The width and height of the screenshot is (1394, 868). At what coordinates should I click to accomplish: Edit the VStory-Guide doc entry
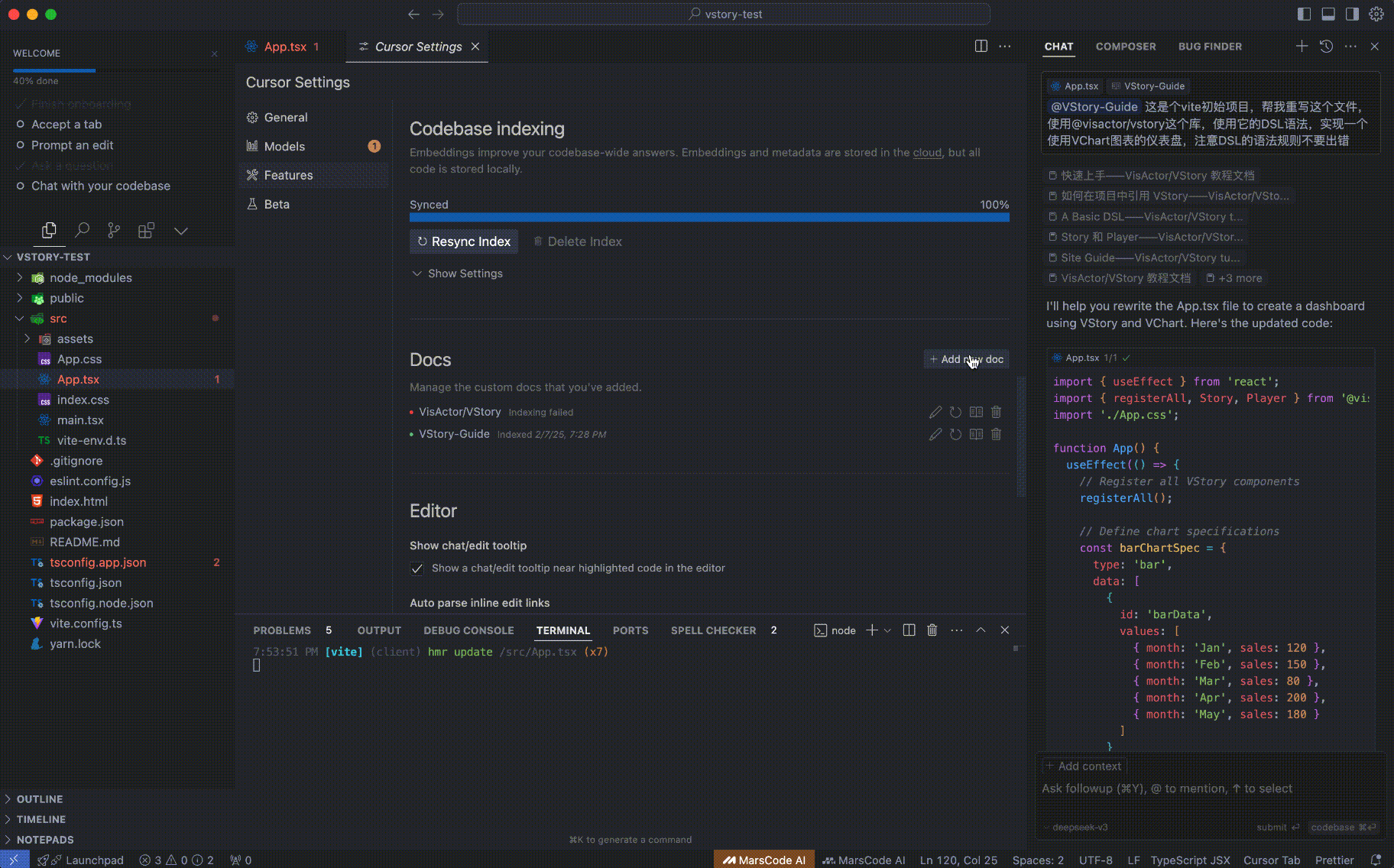coord(935,434)
